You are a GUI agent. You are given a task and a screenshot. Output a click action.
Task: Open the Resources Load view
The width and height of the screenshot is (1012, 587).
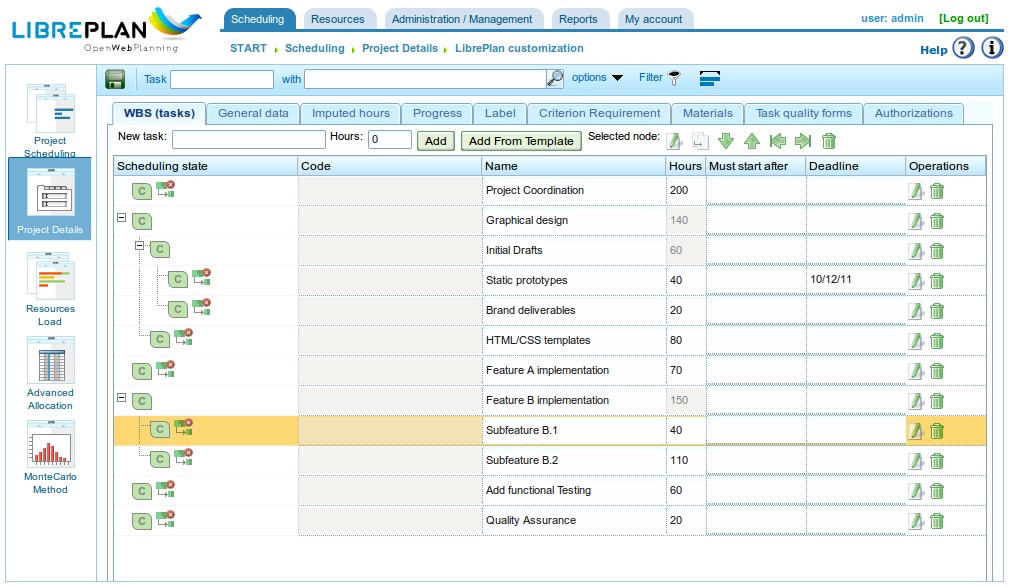click(x=50, y=288)
